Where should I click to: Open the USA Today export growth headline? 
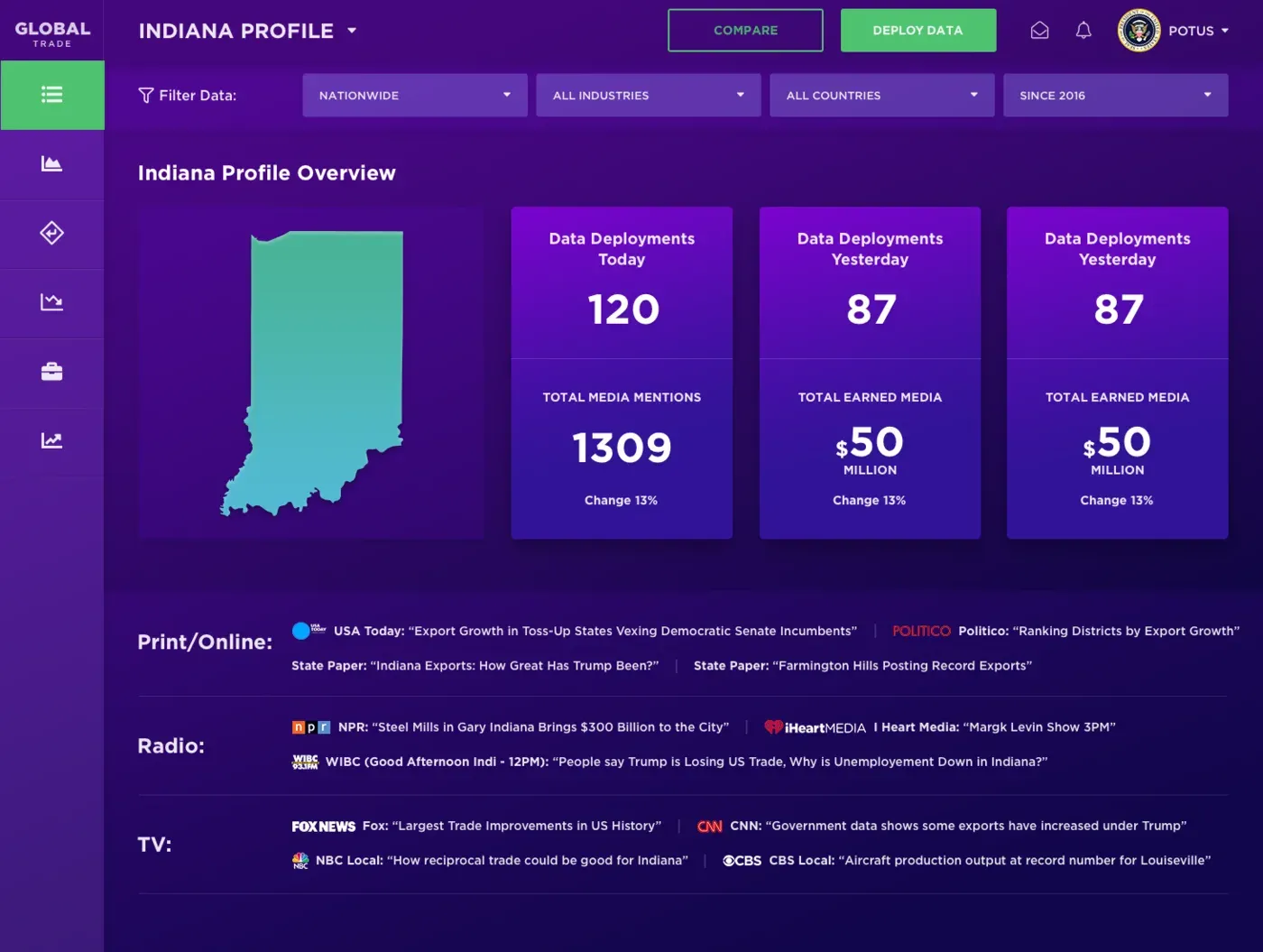point(595,631)
